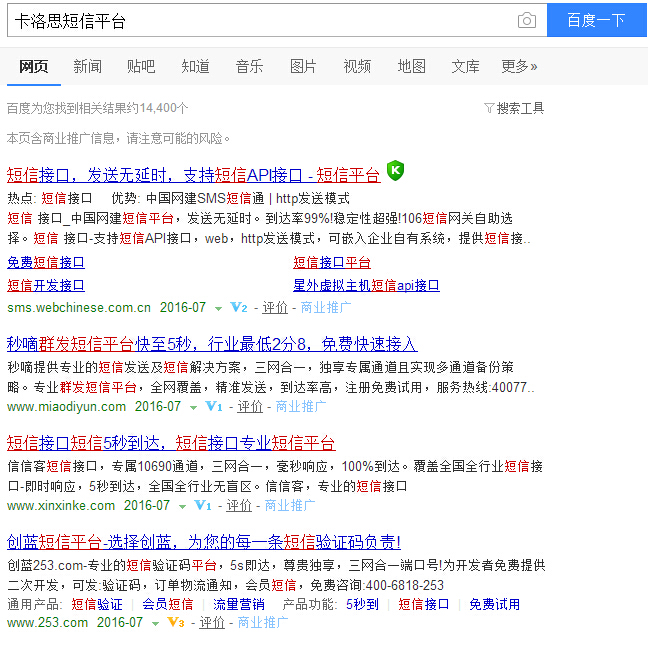This screenshot has height=649, width=648.
Task: Click the camera image search icon
Action: click(527, 20)
